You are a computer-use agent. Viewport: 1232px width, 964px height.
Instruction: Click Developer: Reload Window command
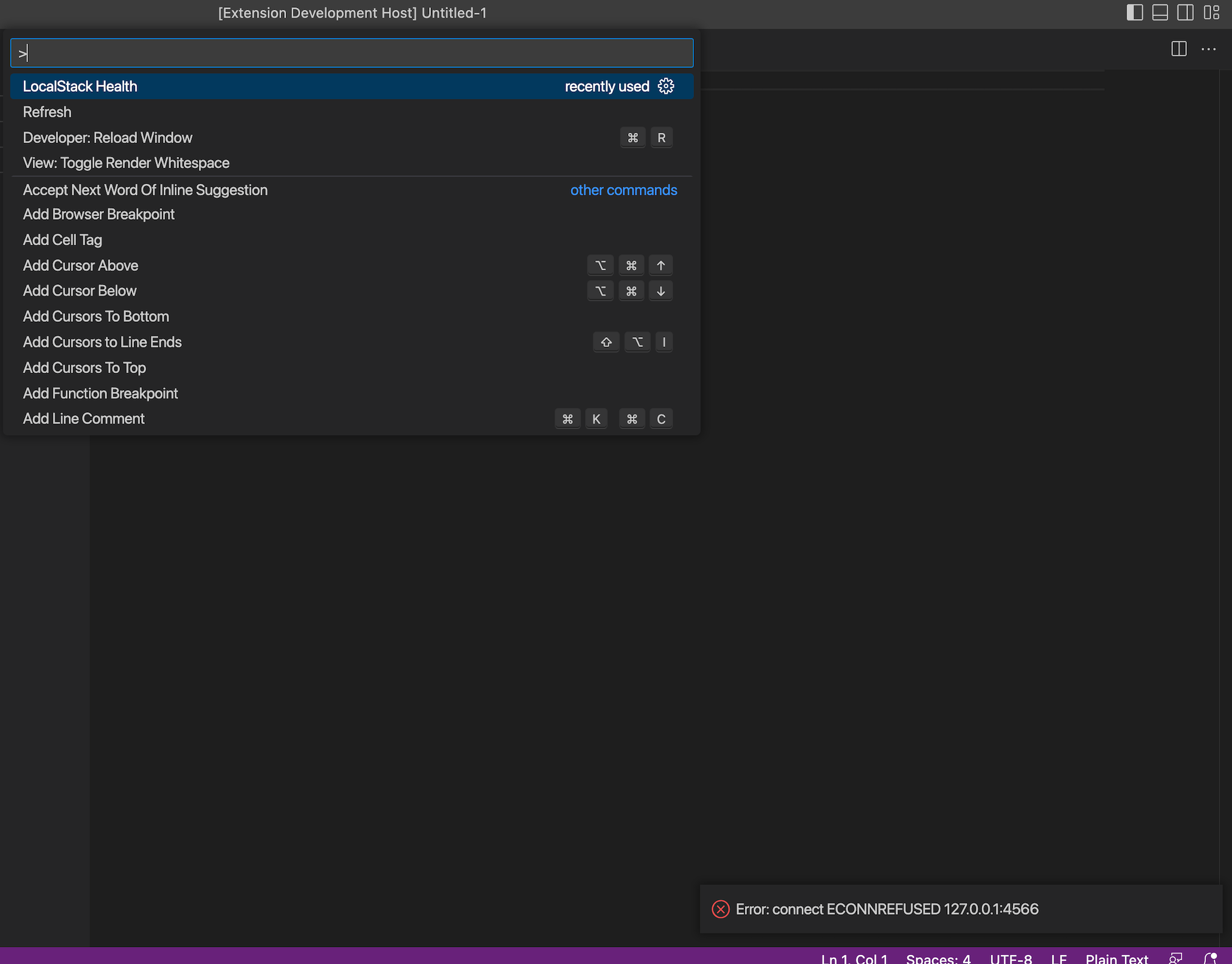pos(107,137)
